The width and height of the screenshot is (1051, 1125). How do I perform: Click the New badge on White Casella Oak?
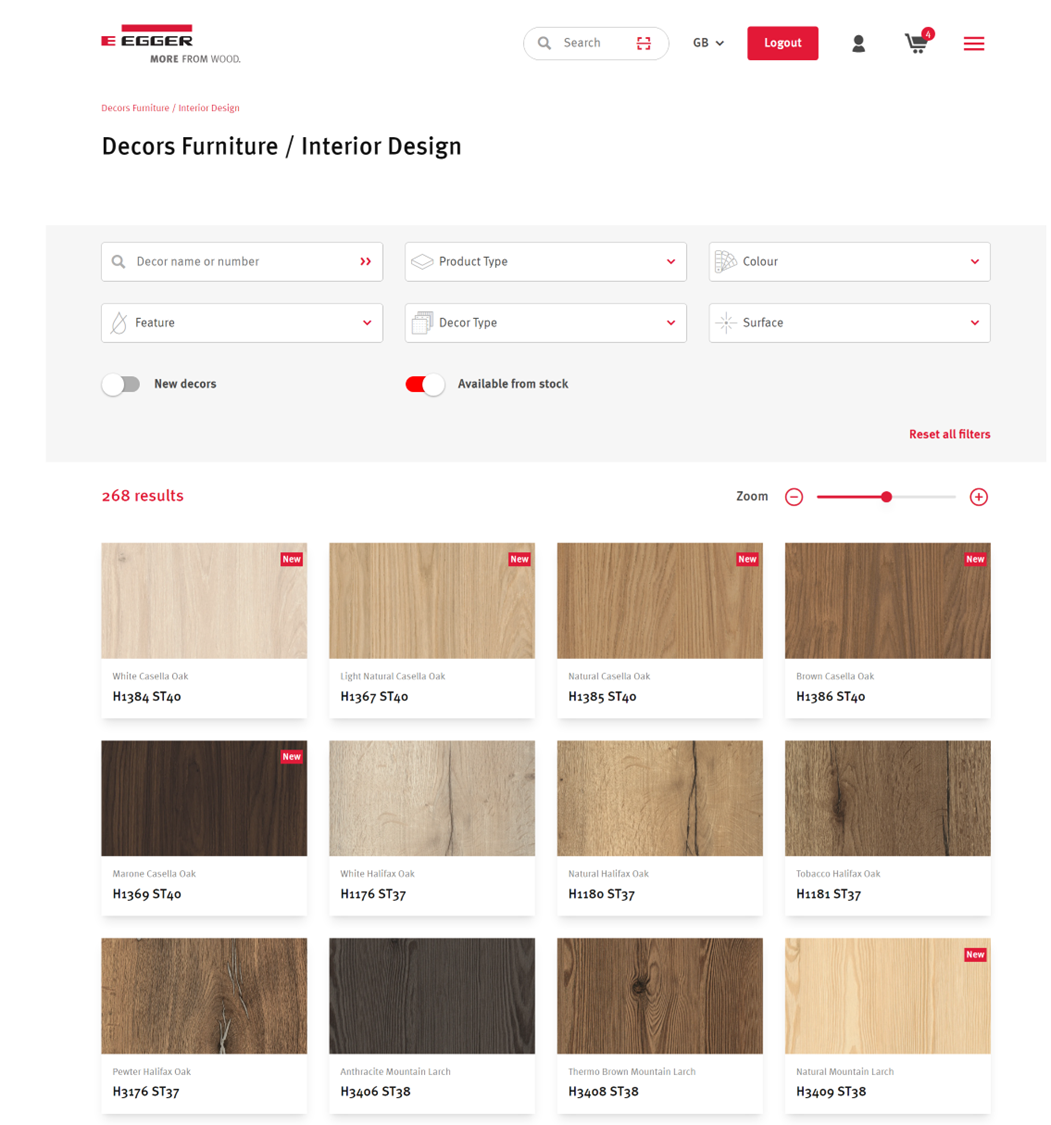tap(291, 559)
